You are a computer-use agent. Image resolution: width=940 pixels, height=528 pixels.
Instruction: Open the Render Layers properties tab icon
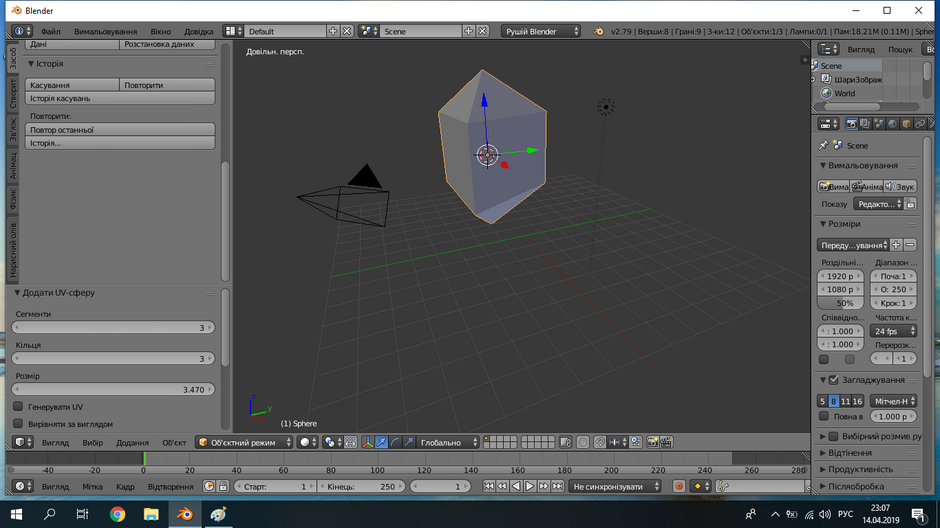click(865, 124)
